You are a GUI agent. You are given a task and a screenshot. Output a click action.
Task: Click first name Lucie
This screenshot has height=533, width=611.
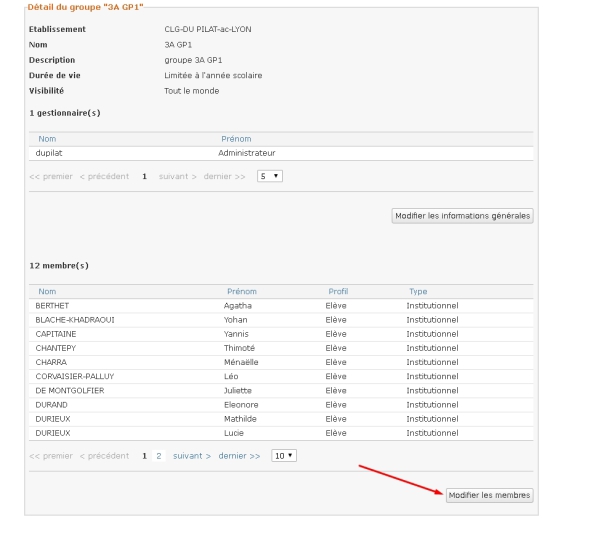(x=234, y=433)
